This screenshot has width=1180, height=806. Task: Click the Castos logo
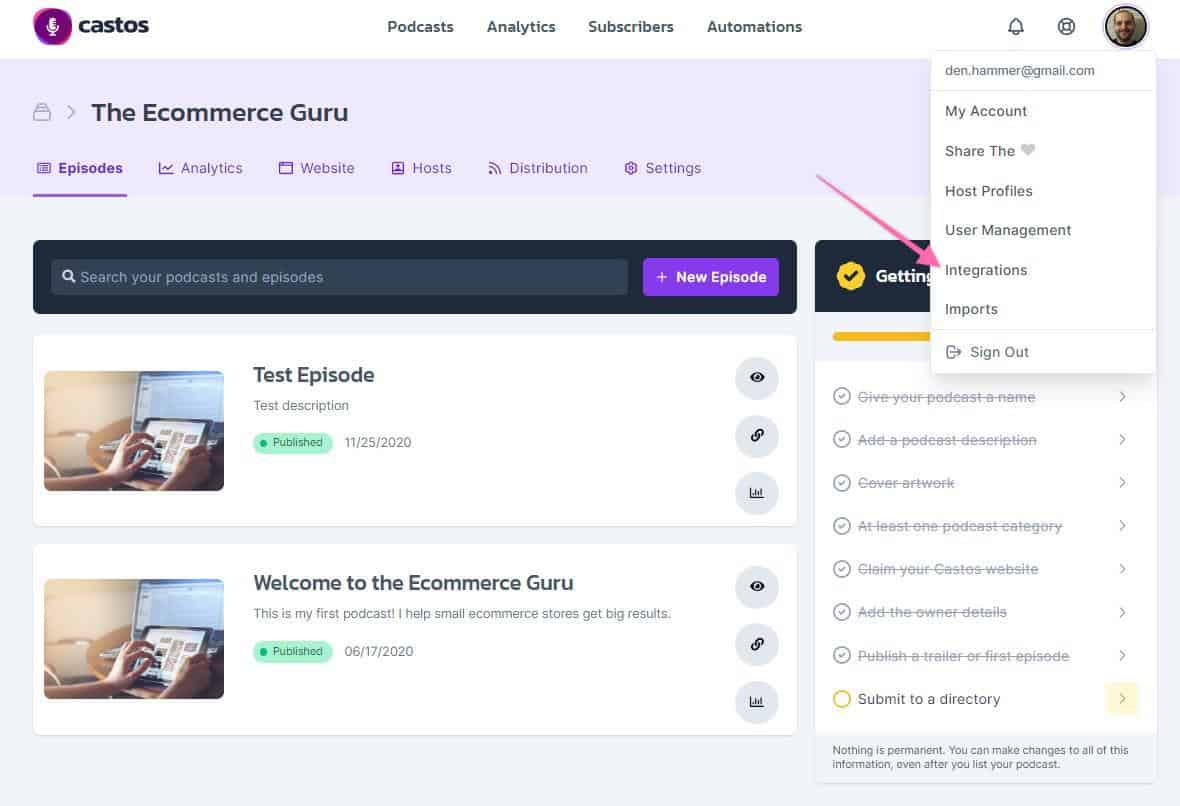pyautogui.click(x=91, y=26)
